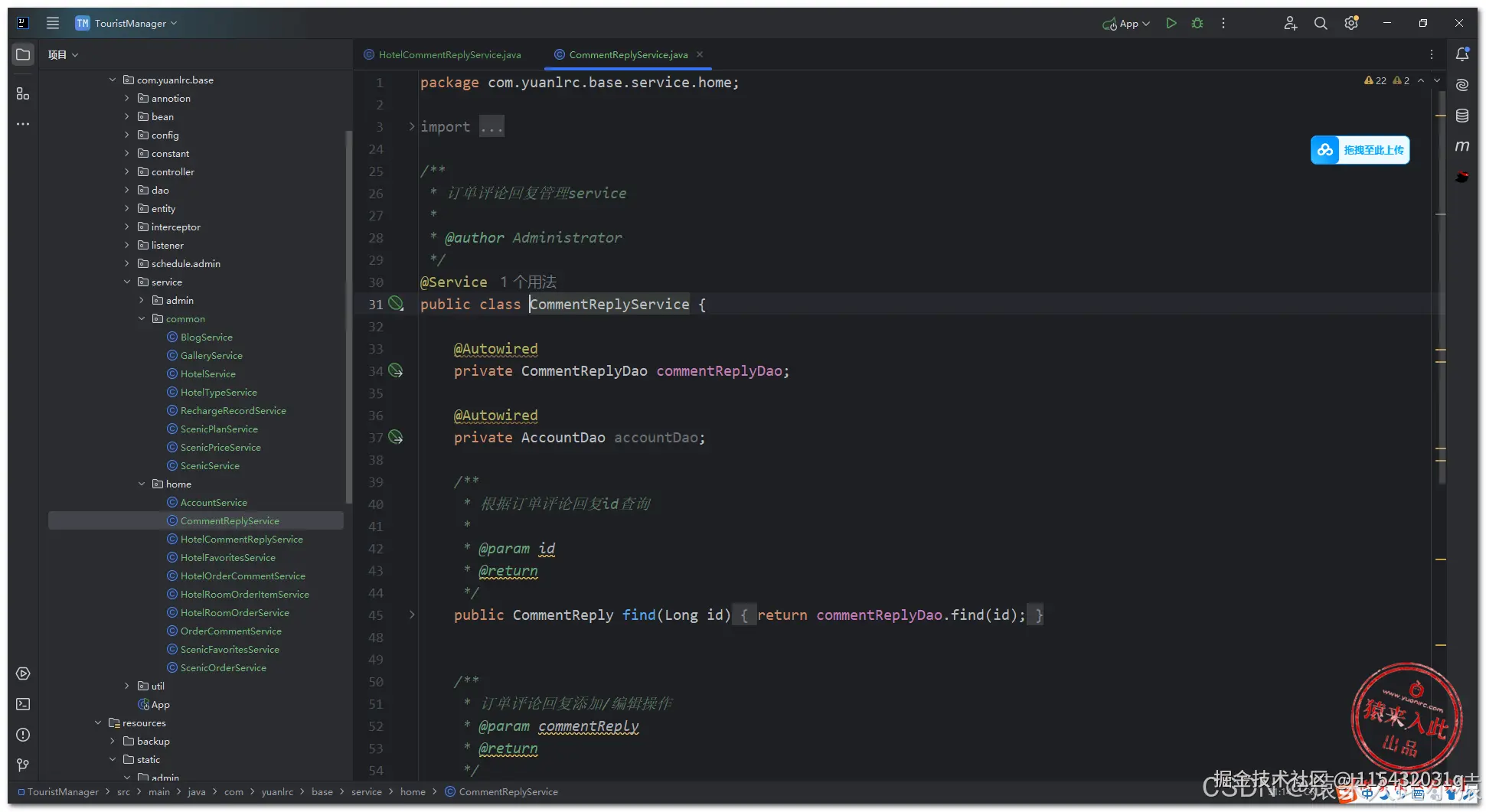Open the main hamburger menu
Image resolution: width=1486 pixels, height=812 pixels.
click(x=52, y=23)
